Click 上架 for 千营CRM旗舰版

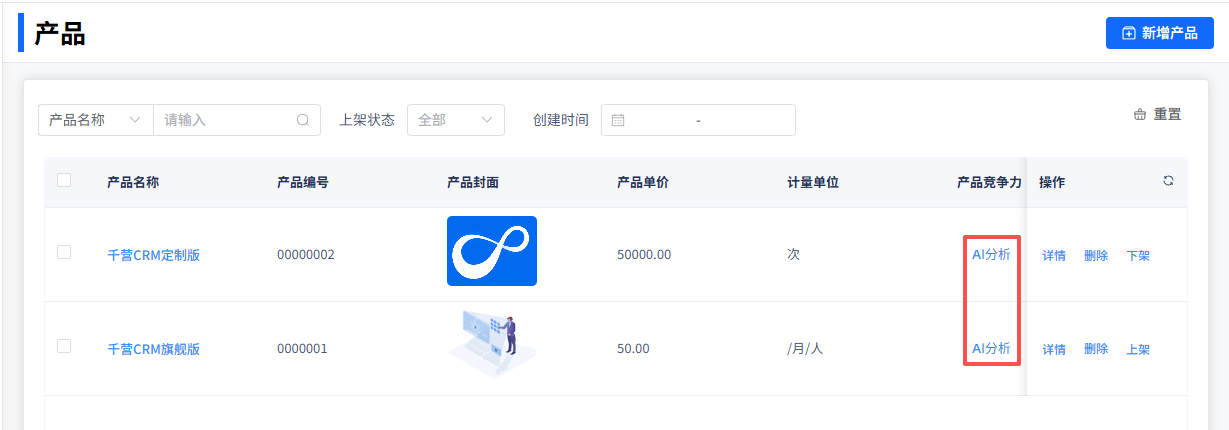[x=1138, y=349]
